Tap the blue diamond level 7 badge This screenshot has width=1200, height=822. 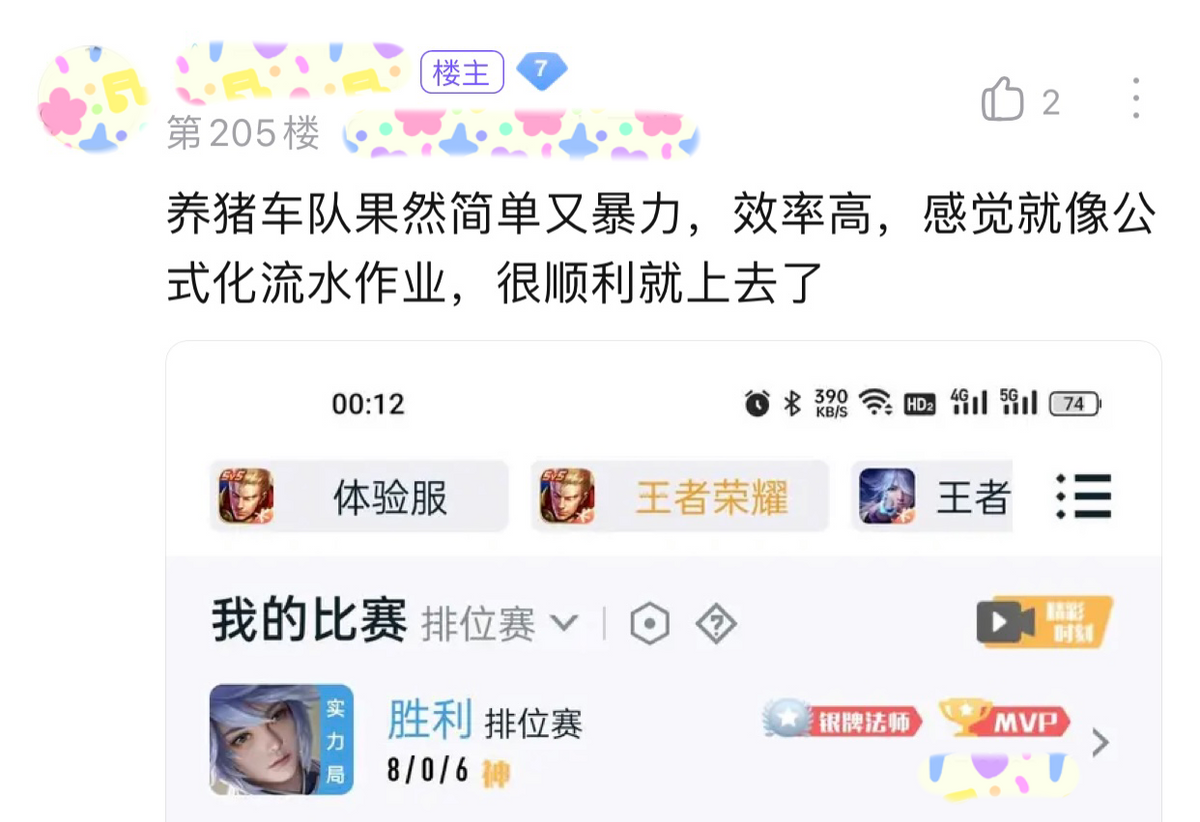click(541, 71)
